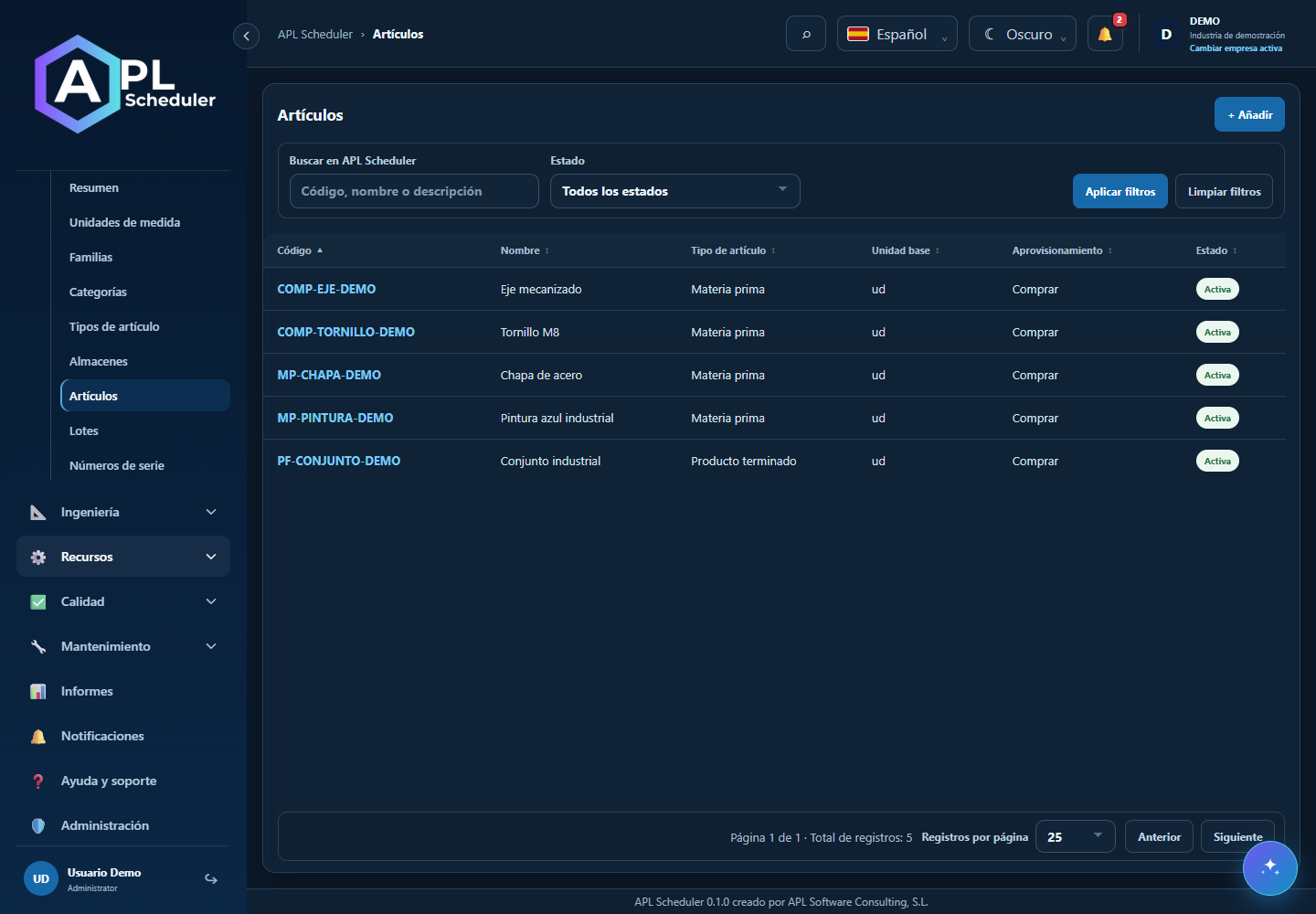Click Aplicar filtros button
1316x914 pixels.
(1120, 191)
